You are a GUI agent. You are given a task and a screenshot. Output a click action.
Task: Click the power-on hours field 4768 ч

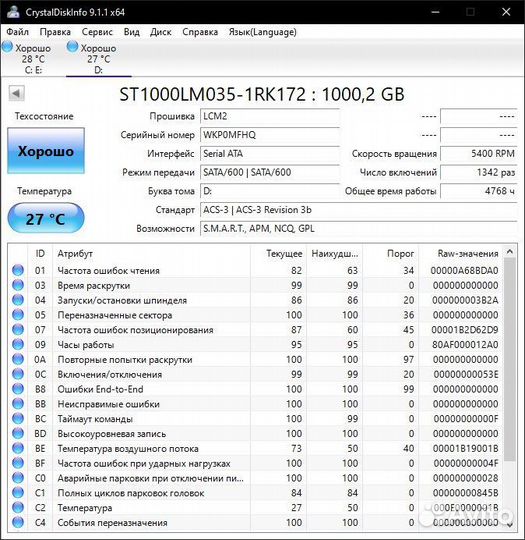coord(478,190)
